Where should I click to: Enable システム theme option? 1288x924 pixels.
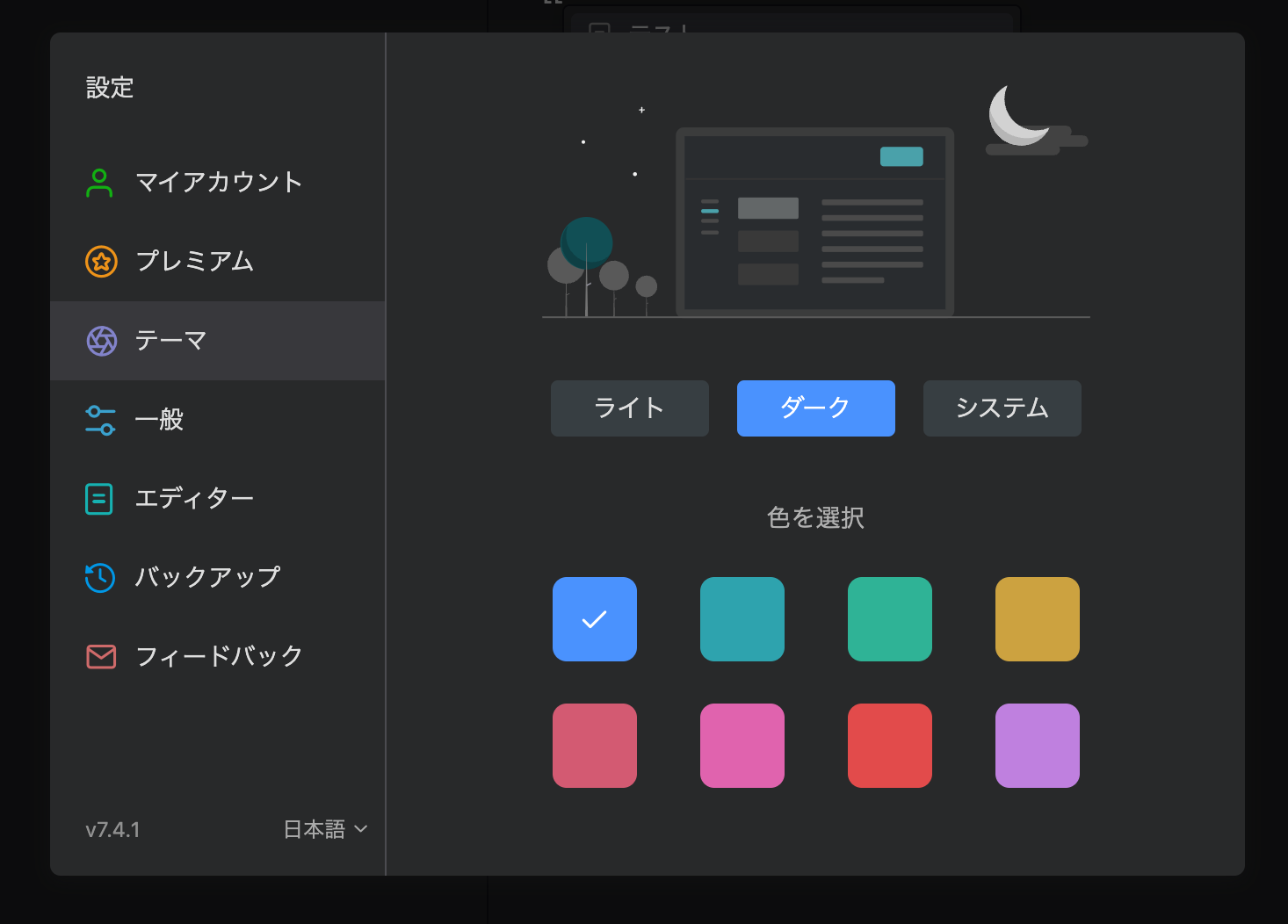(1002, 408)
